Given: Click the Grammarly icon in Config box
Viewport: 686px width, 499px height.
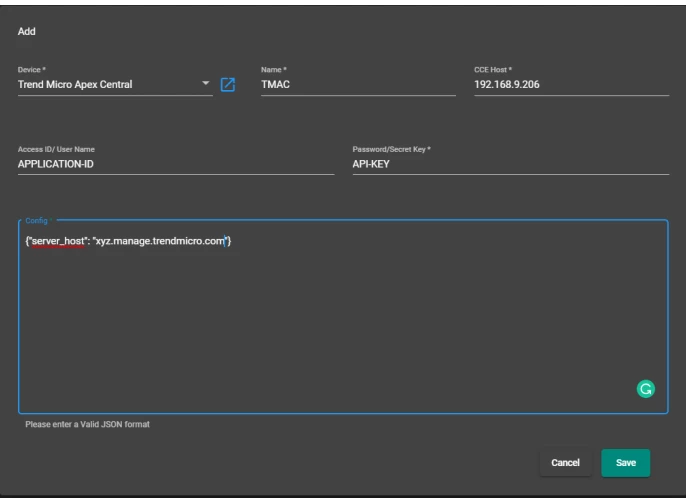Looking at the screenshot, I should pos(645,388).
